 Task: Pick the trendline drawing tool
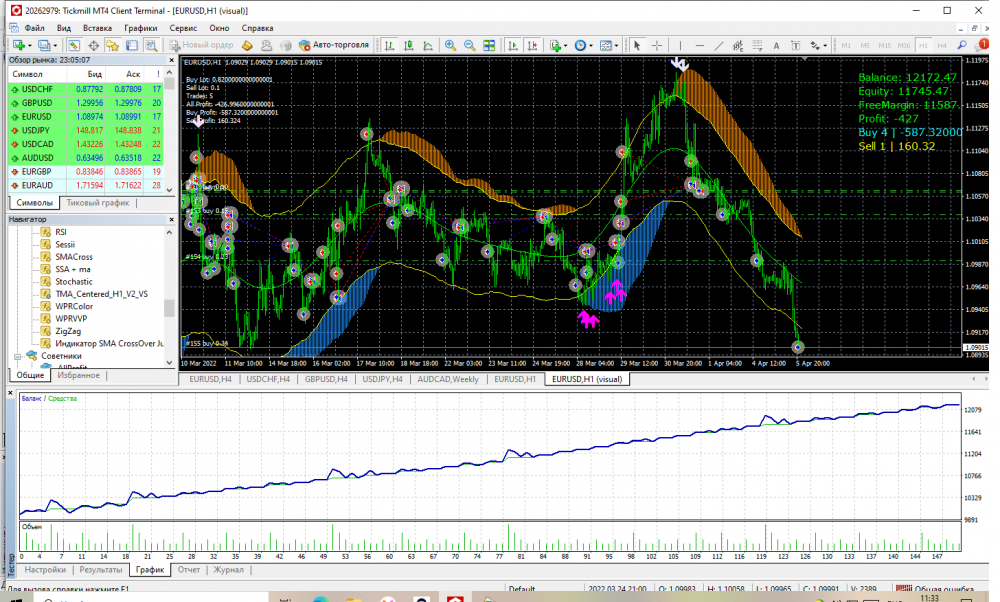tap(720, 45)
